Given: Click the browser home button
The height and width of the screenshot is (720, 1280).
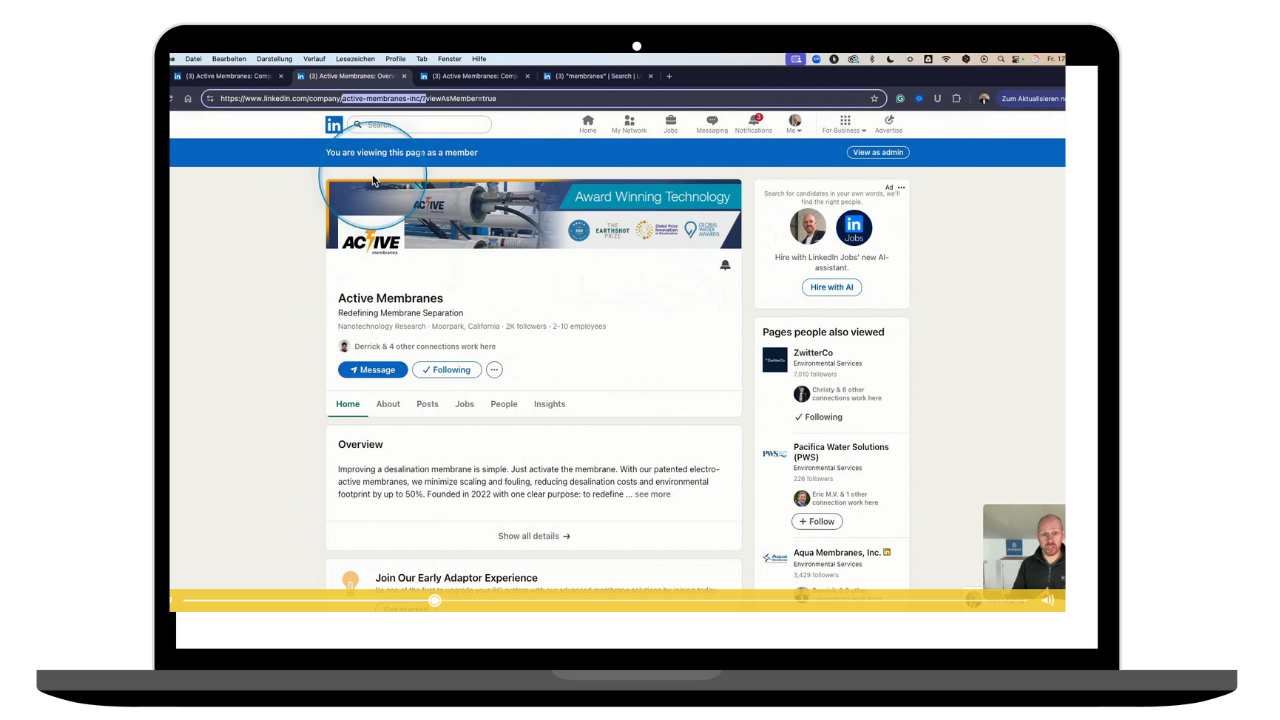Looking at the screenshot, I should coord(188,99).
